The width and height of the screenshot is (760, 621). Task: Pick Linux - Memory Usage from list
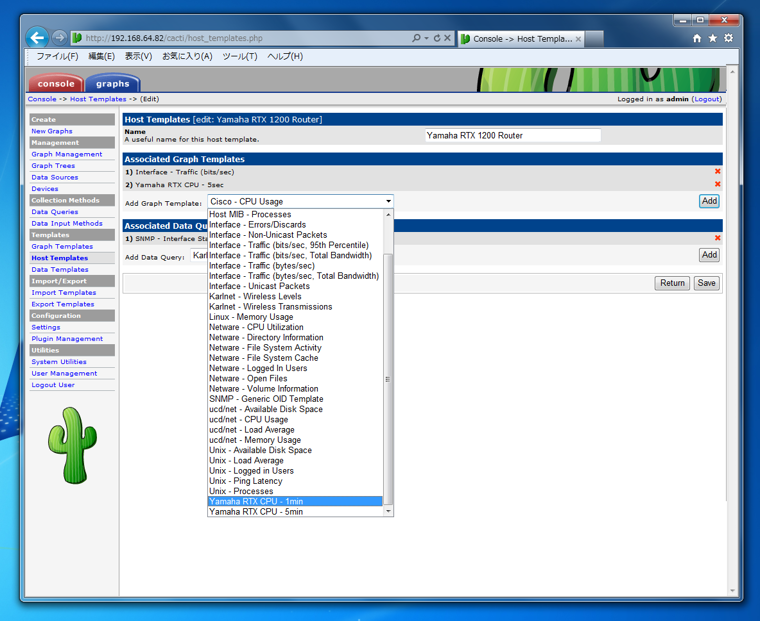pyautogui.click(x=295, y=317)
